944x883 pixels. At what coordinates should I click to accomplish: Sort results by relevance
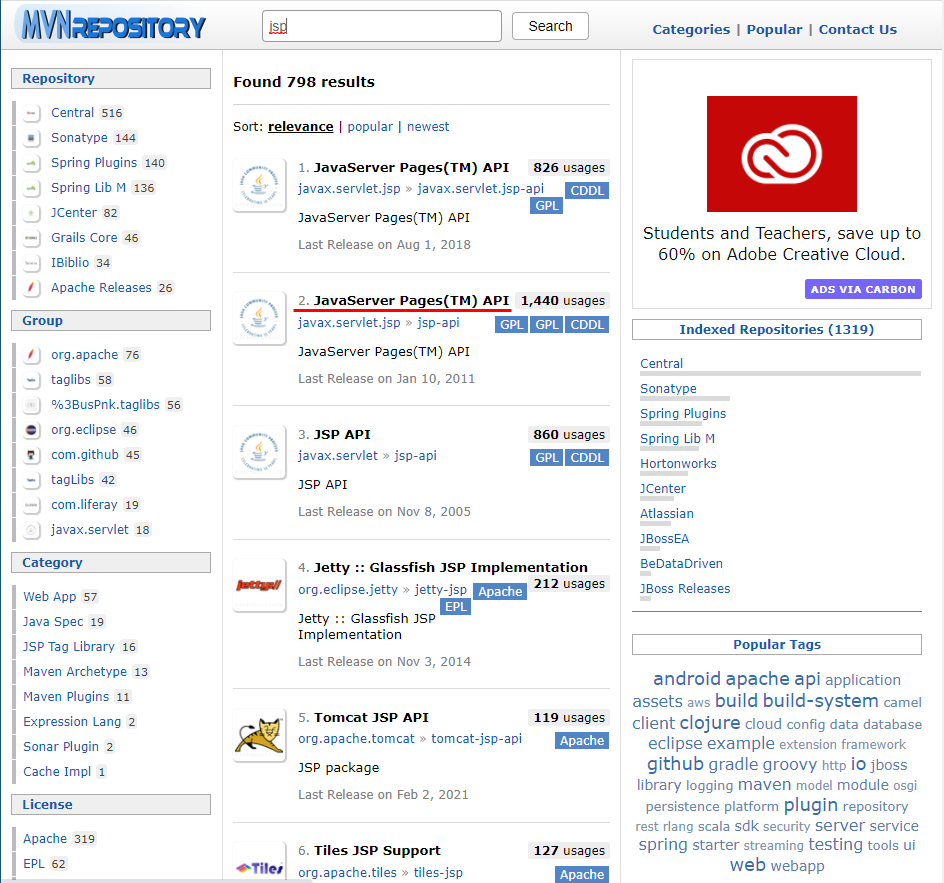[x=300, y=126]
